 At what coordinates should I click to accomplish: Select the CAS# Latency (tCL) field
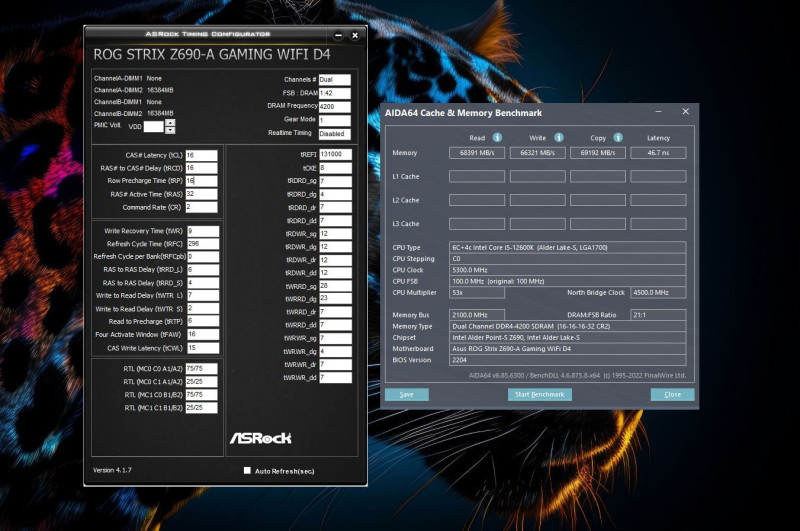point(202,155)
